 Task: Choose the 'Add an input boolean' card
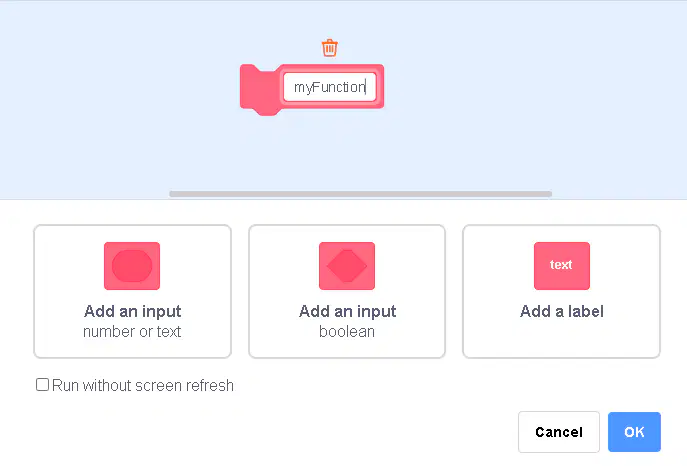tap(347, 291)
